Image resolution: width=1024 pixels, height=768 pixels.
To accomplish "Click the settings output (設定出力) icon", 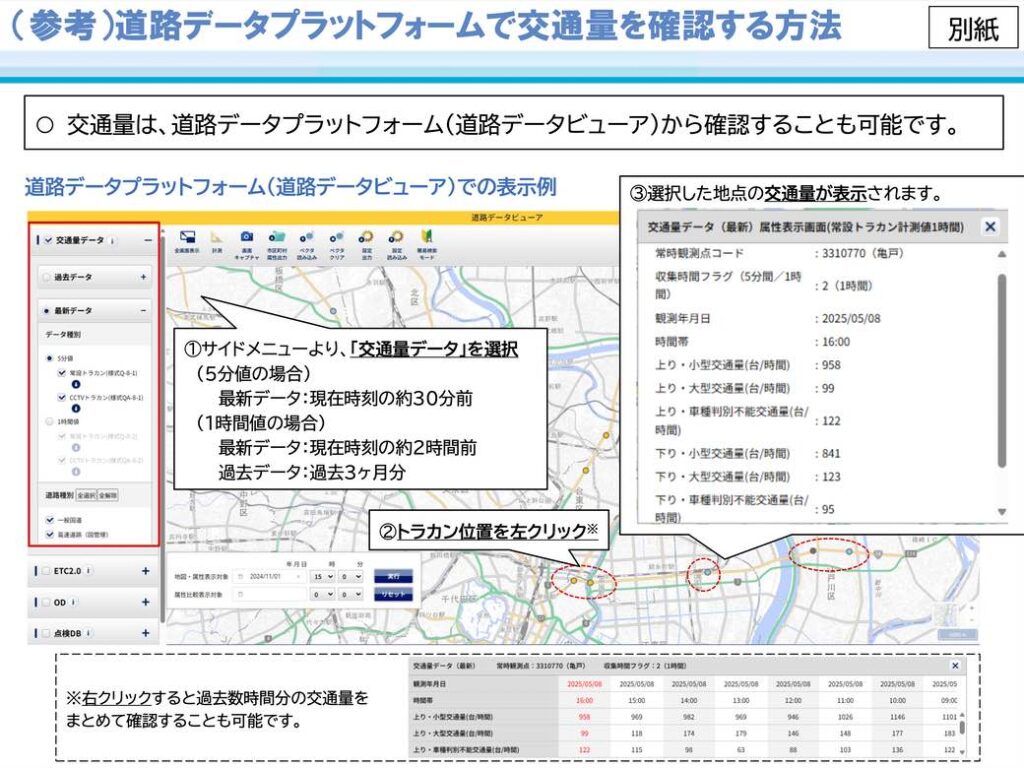I will pyautogui.click(x=366, y=236).
